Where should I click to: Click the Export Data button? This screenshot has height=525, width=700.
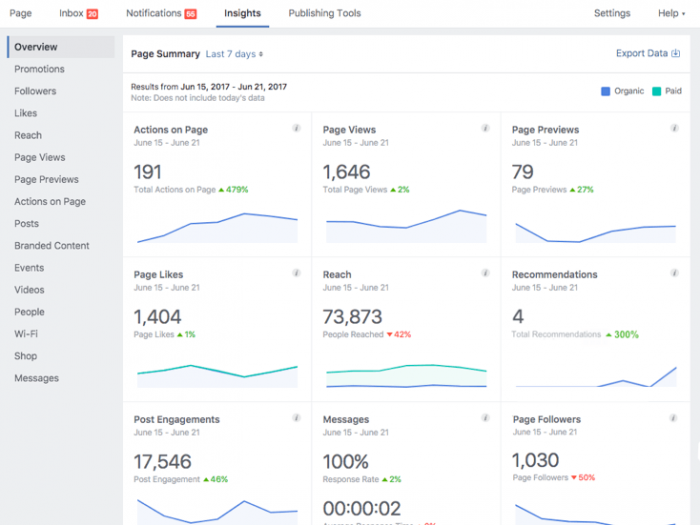tap(646, 54)
